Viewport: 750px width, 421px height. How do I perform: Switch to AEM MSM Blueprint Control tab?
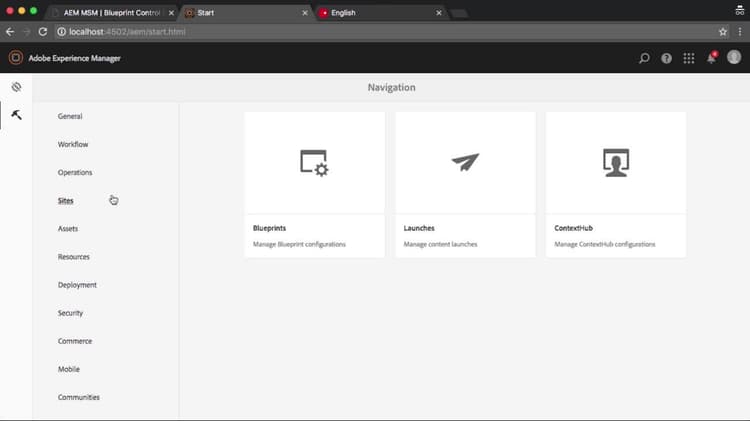pyautogui.click(x=112, y=13)
